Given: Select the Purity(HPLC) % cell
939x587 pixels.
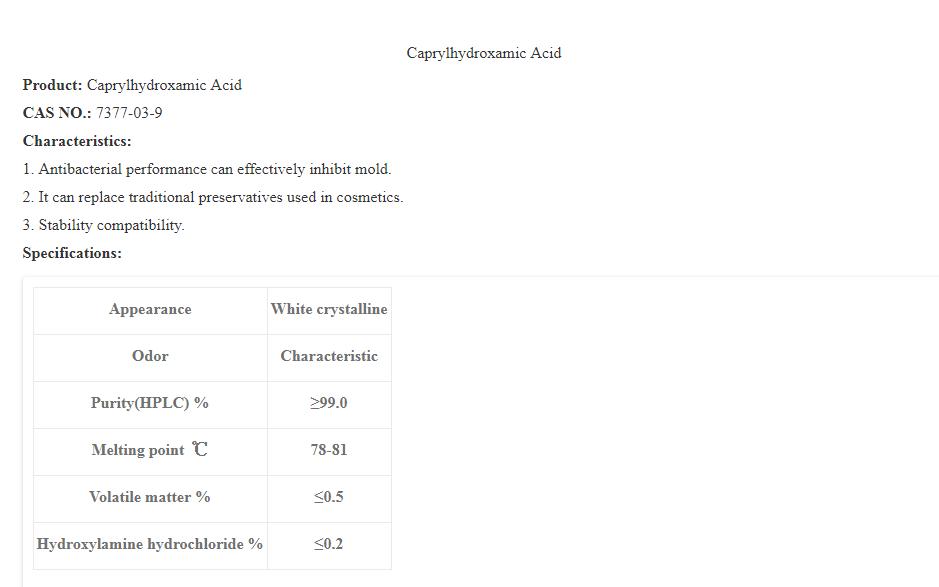Looking at the screenshot, I should (150, 404).
